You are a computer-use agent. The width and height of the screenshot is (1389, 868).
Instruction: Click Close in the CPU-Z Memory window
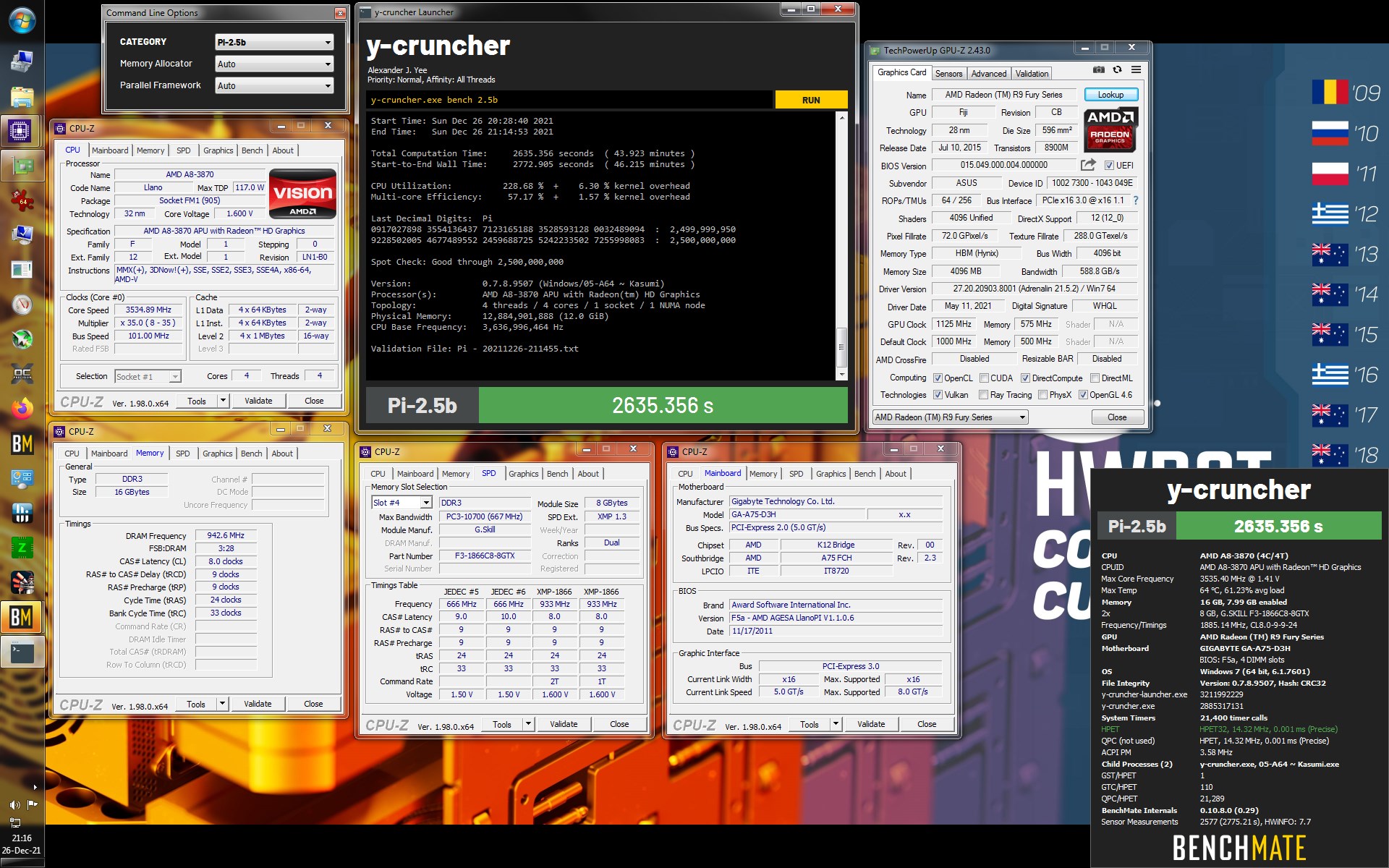pos(313,704)
